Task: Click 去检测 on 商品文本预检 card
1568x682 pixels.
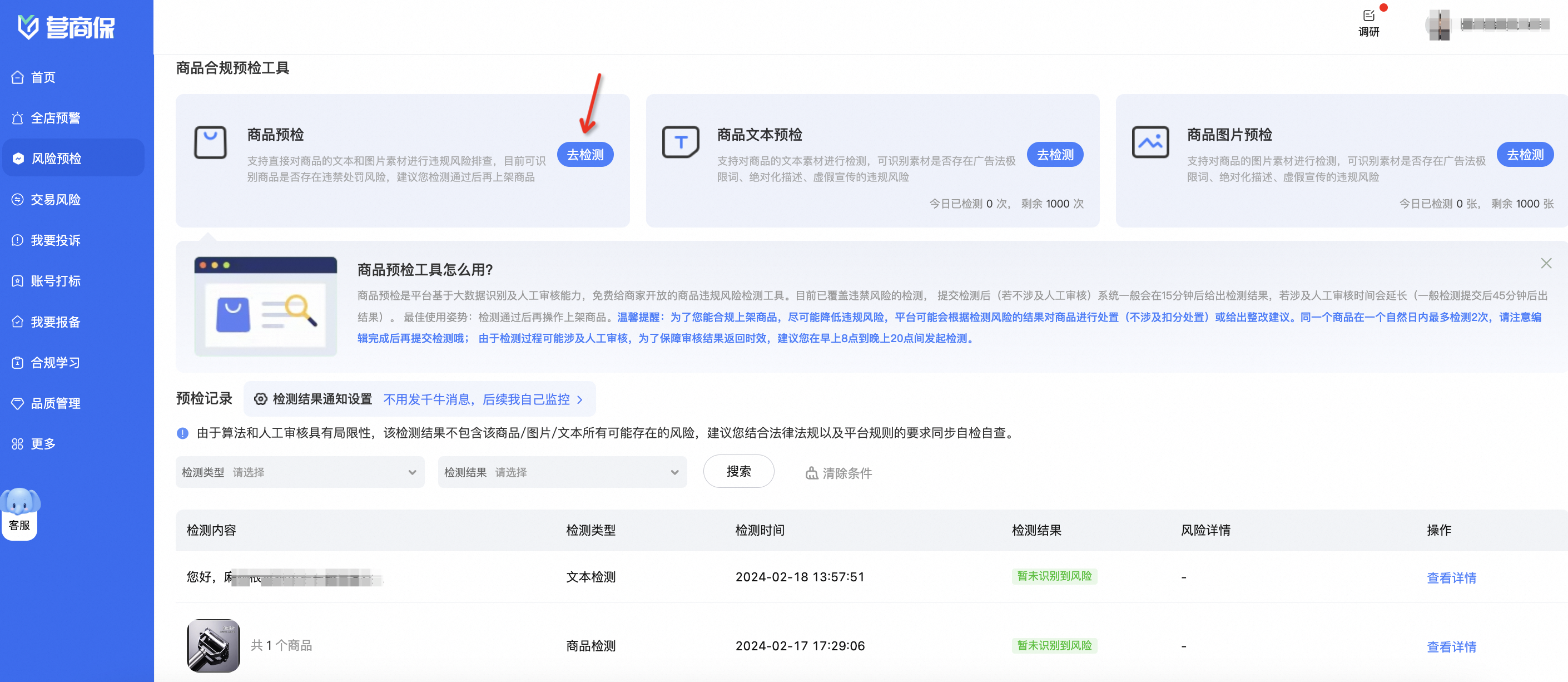Action: click(x=1055, y=155)
